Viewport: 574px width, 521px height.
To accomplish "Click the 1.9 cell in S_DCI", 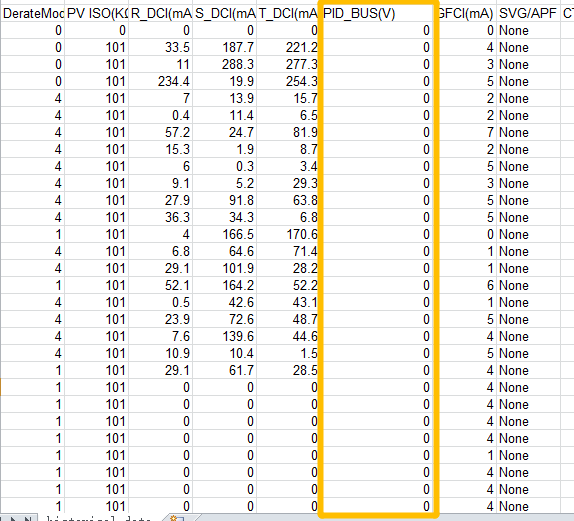I will [x=225, y=149].
